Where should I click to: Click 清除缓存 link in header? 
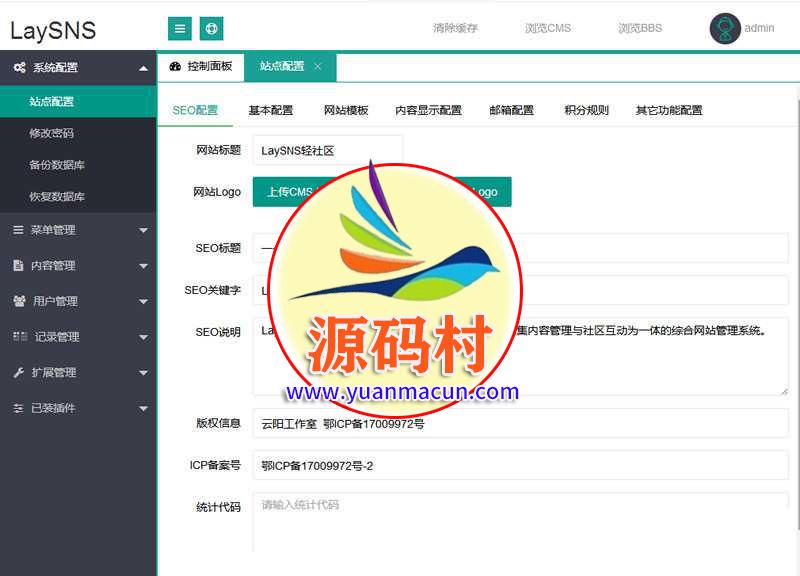pyautogui.click(x=455, y=28)
